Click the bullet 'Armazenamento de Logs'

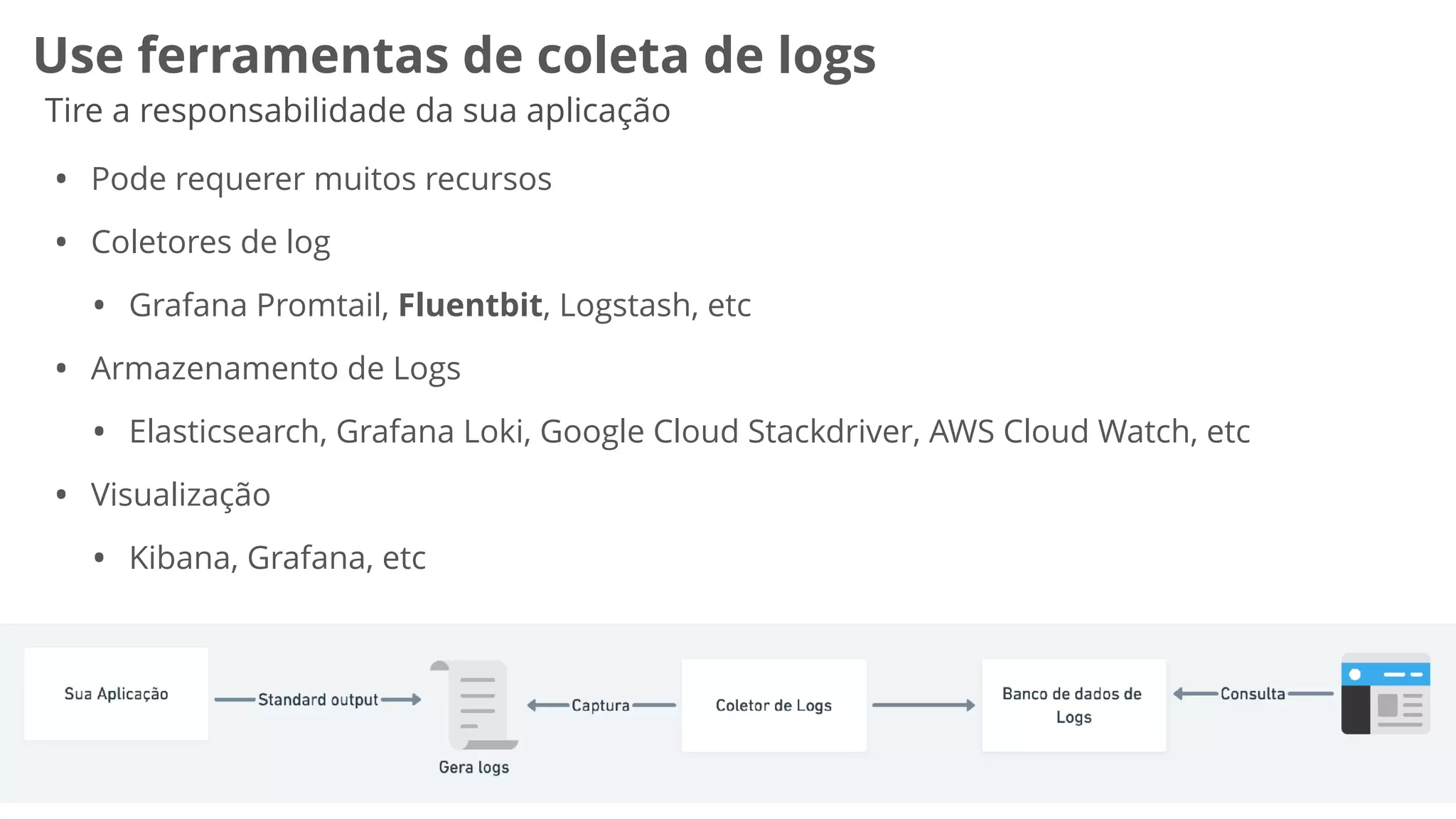[276, 369]
